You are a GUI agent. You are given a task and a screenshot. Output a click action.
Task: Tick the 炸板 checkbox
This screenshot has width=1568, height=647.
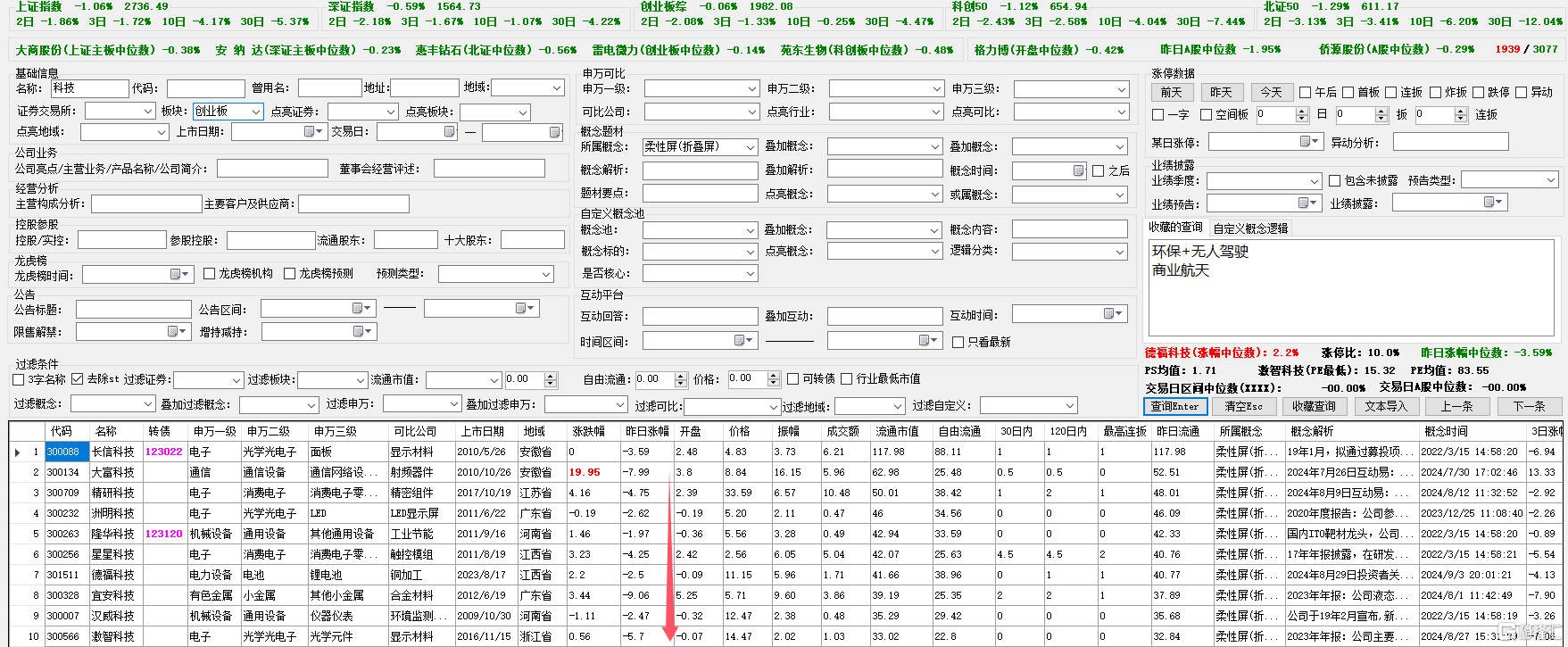click(1436, 92)
